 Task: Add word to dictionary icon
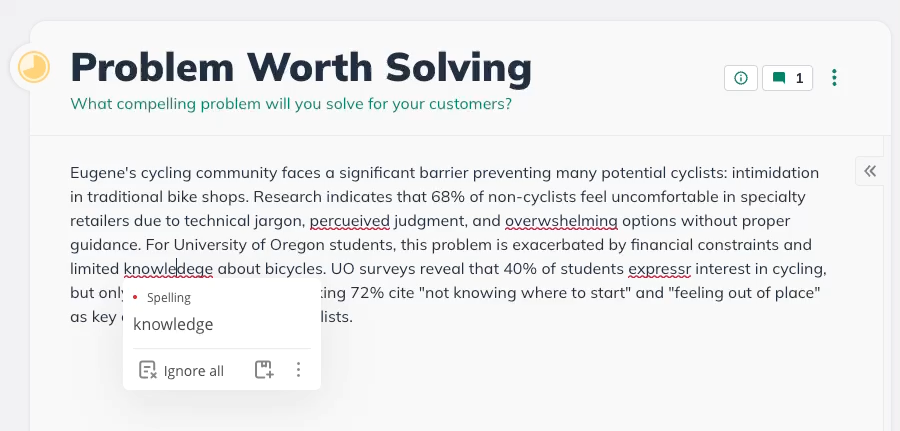[264, 370]
